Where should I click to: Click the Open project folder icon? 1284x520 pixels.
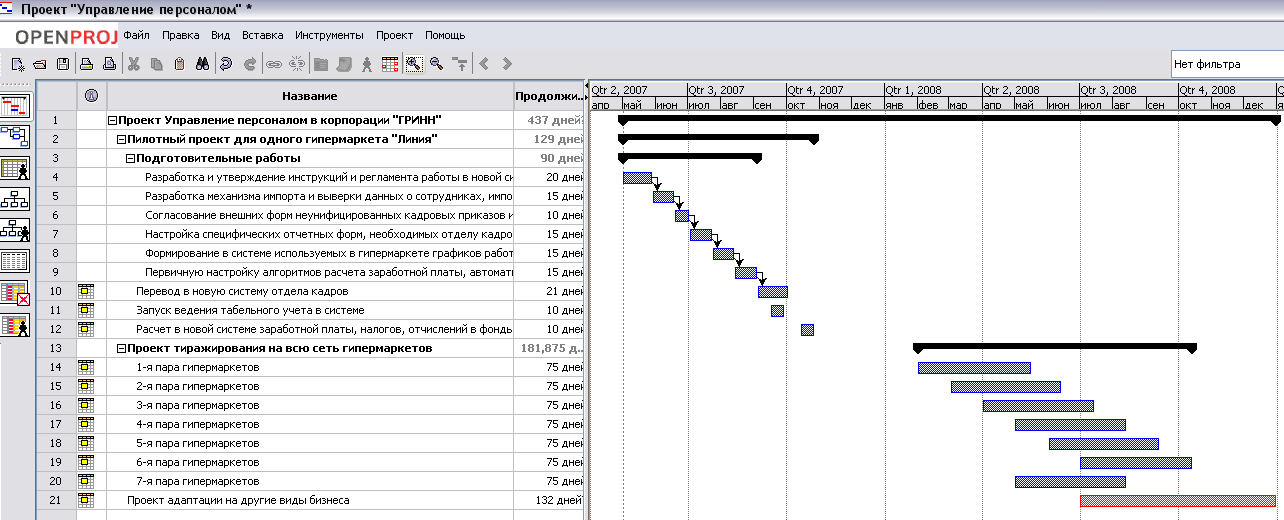pos(40,64)
